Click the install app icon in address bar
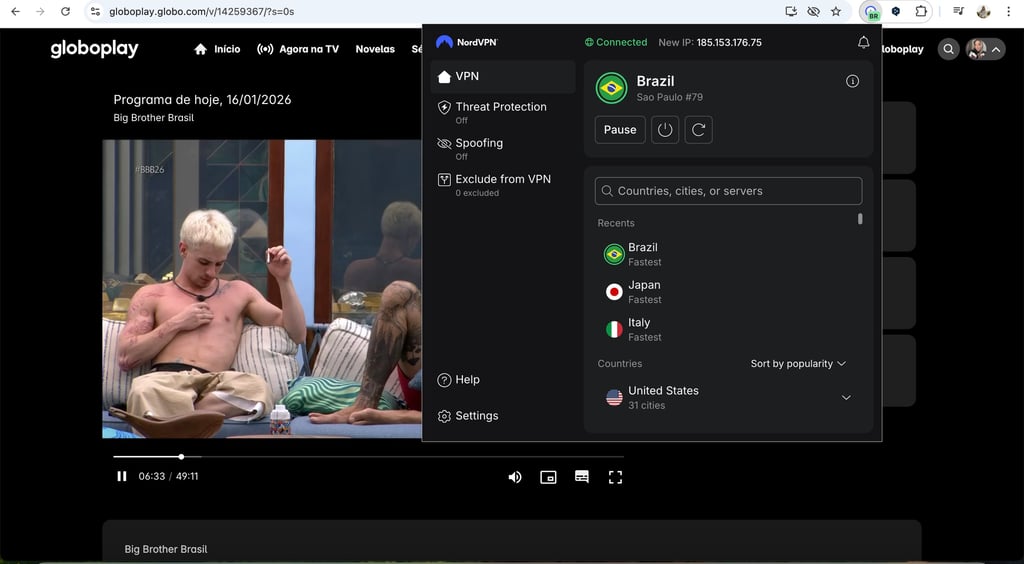Screen dimensions: 1024x564 pos(791,11)
